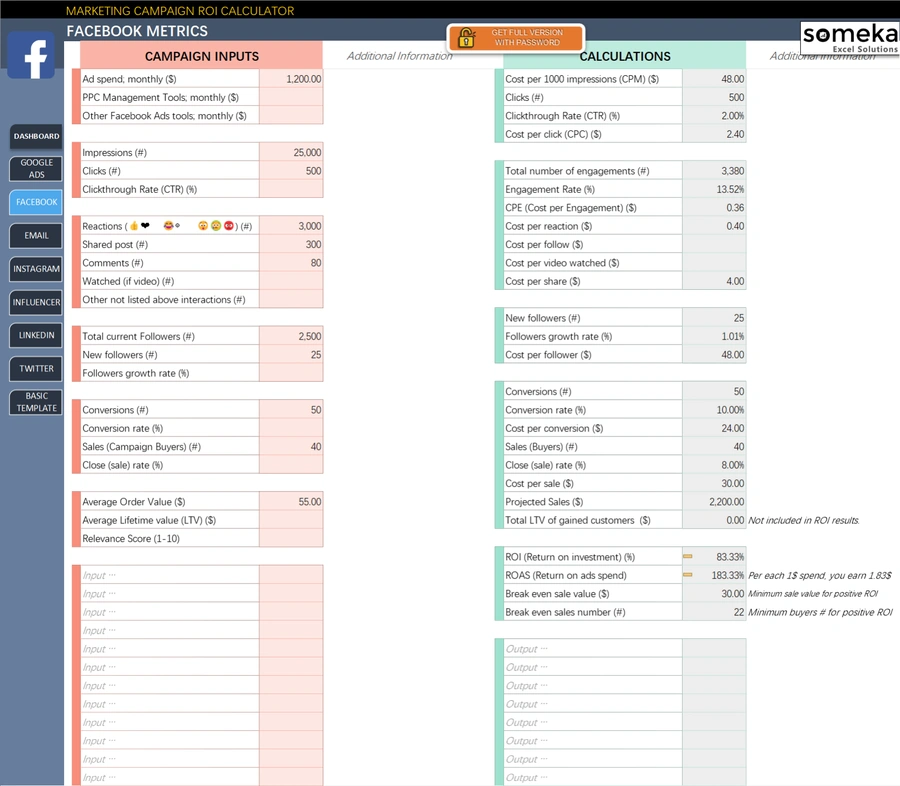Select the Close (sale) rate input cell
This screenshot has width=900, height=786.
(291, 464)
